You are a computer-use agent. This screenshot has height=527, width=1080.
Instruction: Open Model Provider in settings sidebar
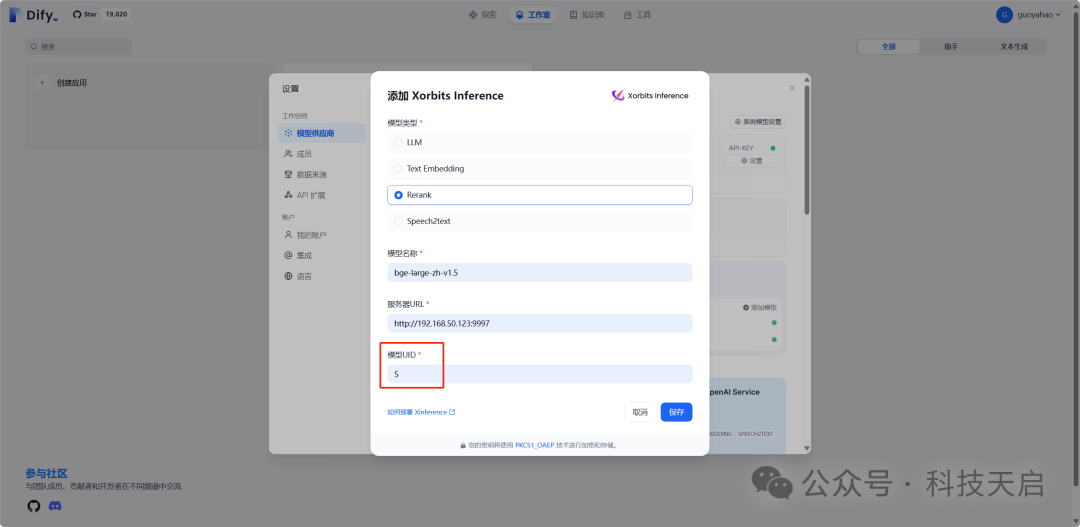tap(322, 133)
